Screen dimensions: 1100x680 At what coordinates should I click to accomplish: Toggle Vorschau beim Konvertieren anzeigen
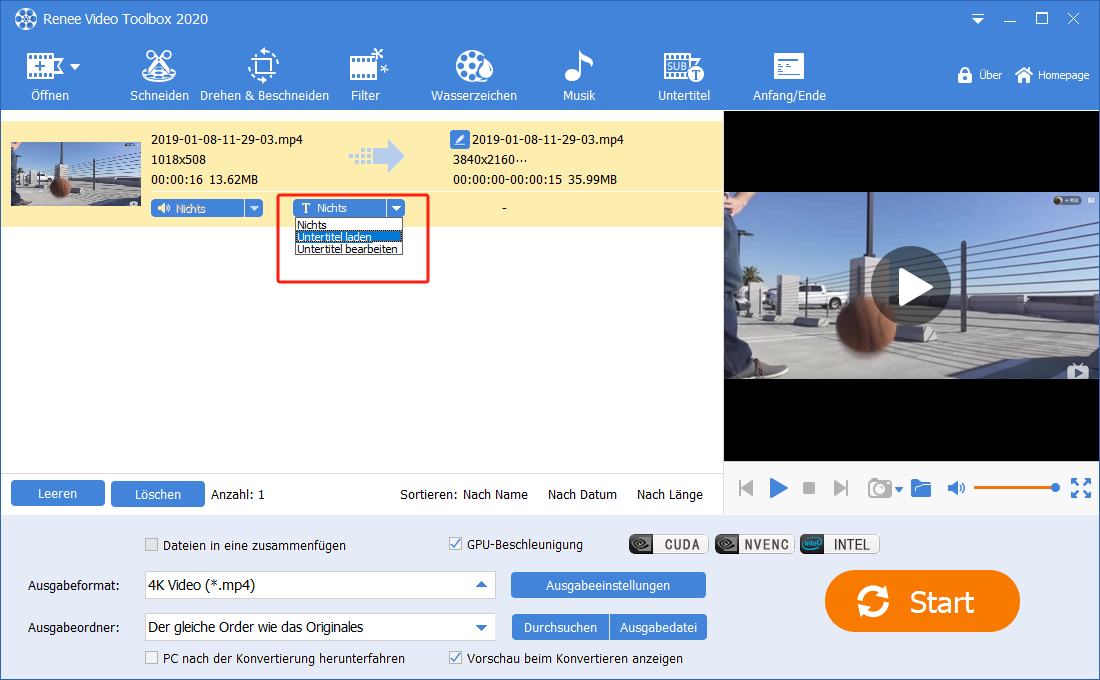point(455,658)
